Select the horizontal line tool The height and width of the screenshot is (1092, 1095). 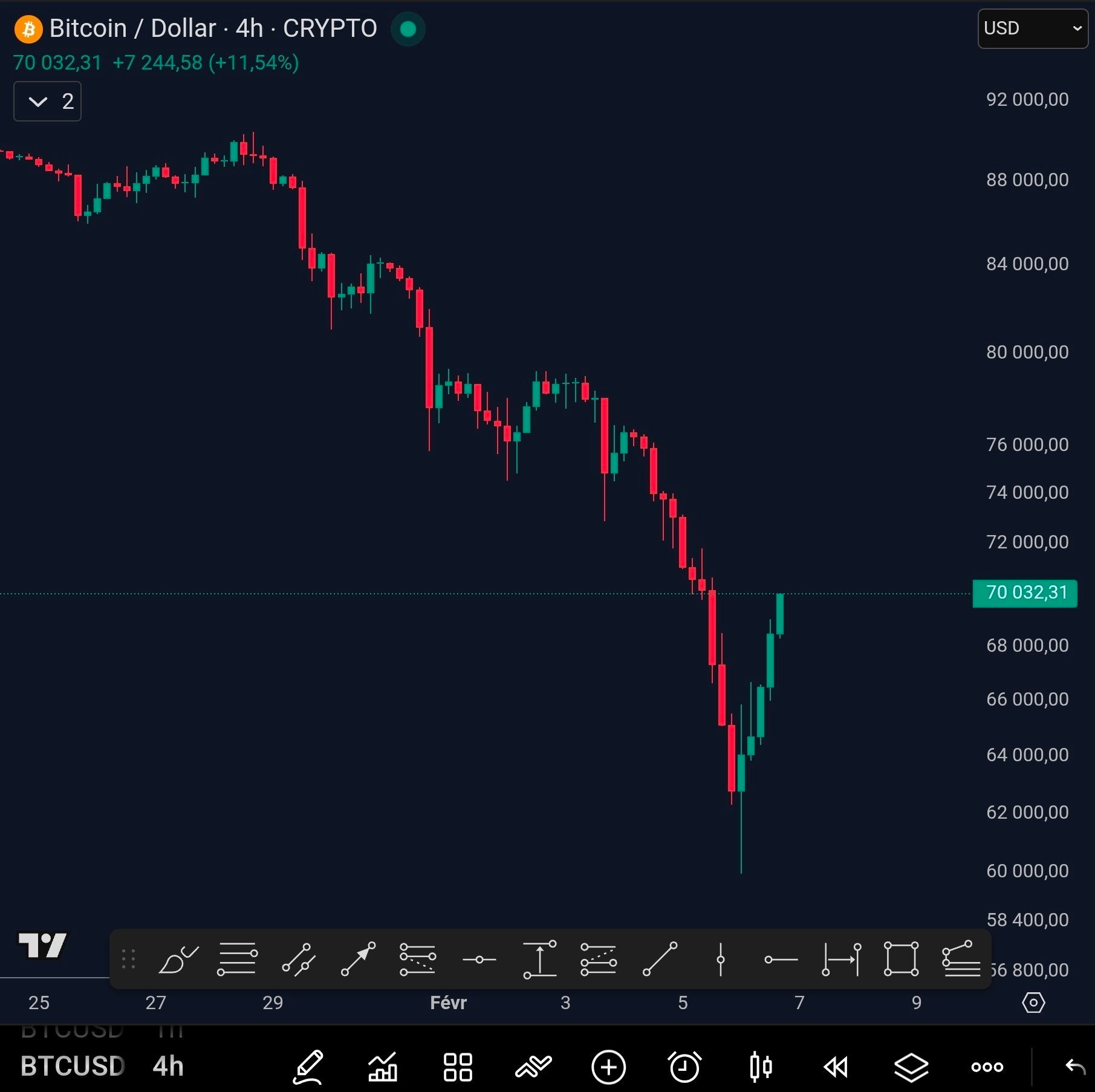coord(479,960)
